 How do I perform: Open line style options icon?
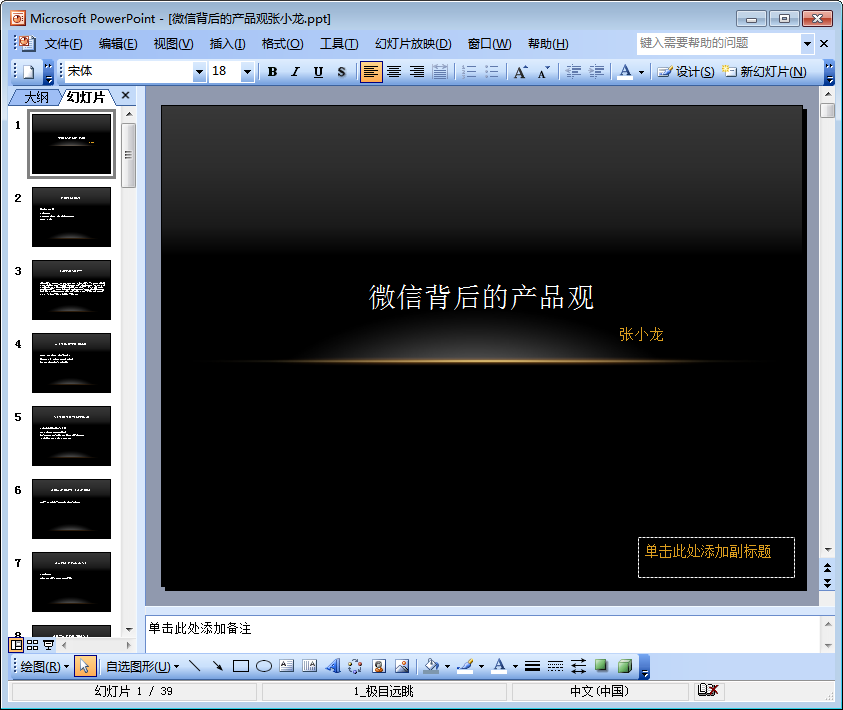point(532,666)
